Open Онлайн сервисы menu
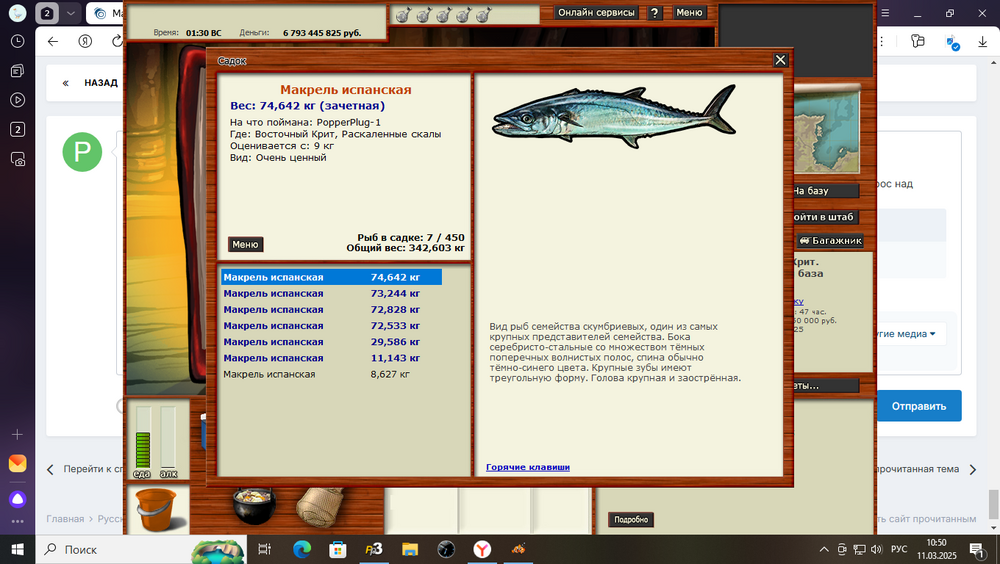The image size is (1000, 564). 596,13
